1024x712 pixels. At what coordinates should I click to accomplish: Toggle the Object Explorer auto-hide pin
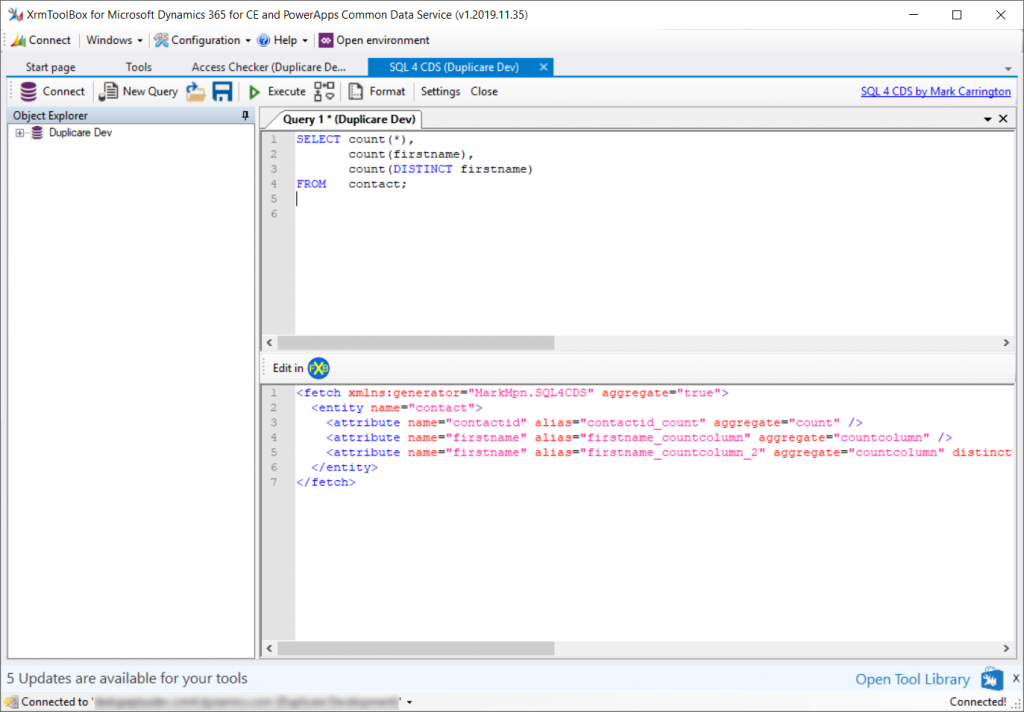coord(246,116)
